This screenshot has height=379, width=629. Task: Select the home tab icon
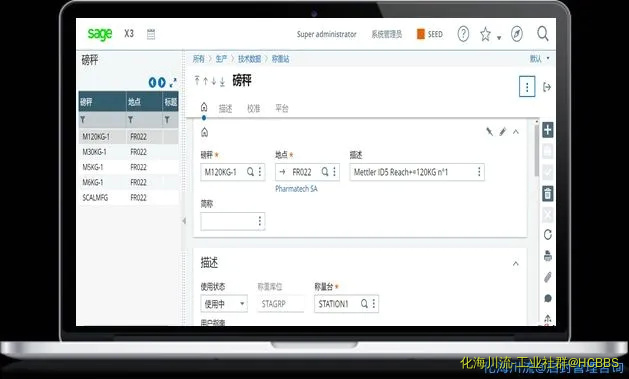204,107
